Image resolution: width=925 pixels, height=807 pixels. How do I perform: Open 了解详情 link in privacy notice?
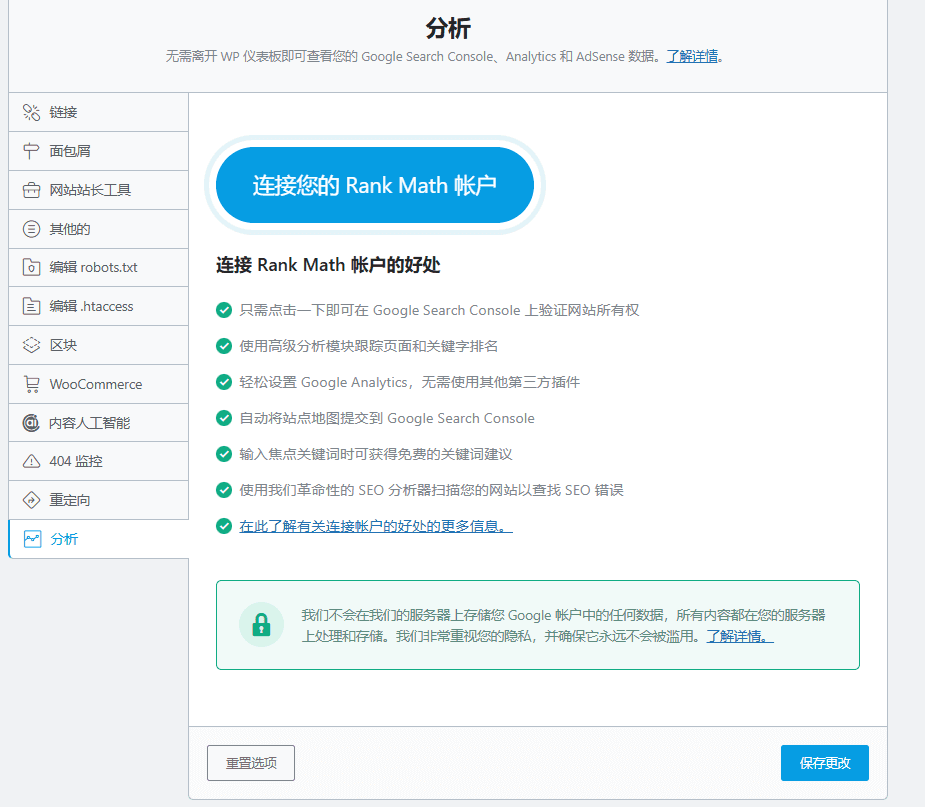coord(740,636)
